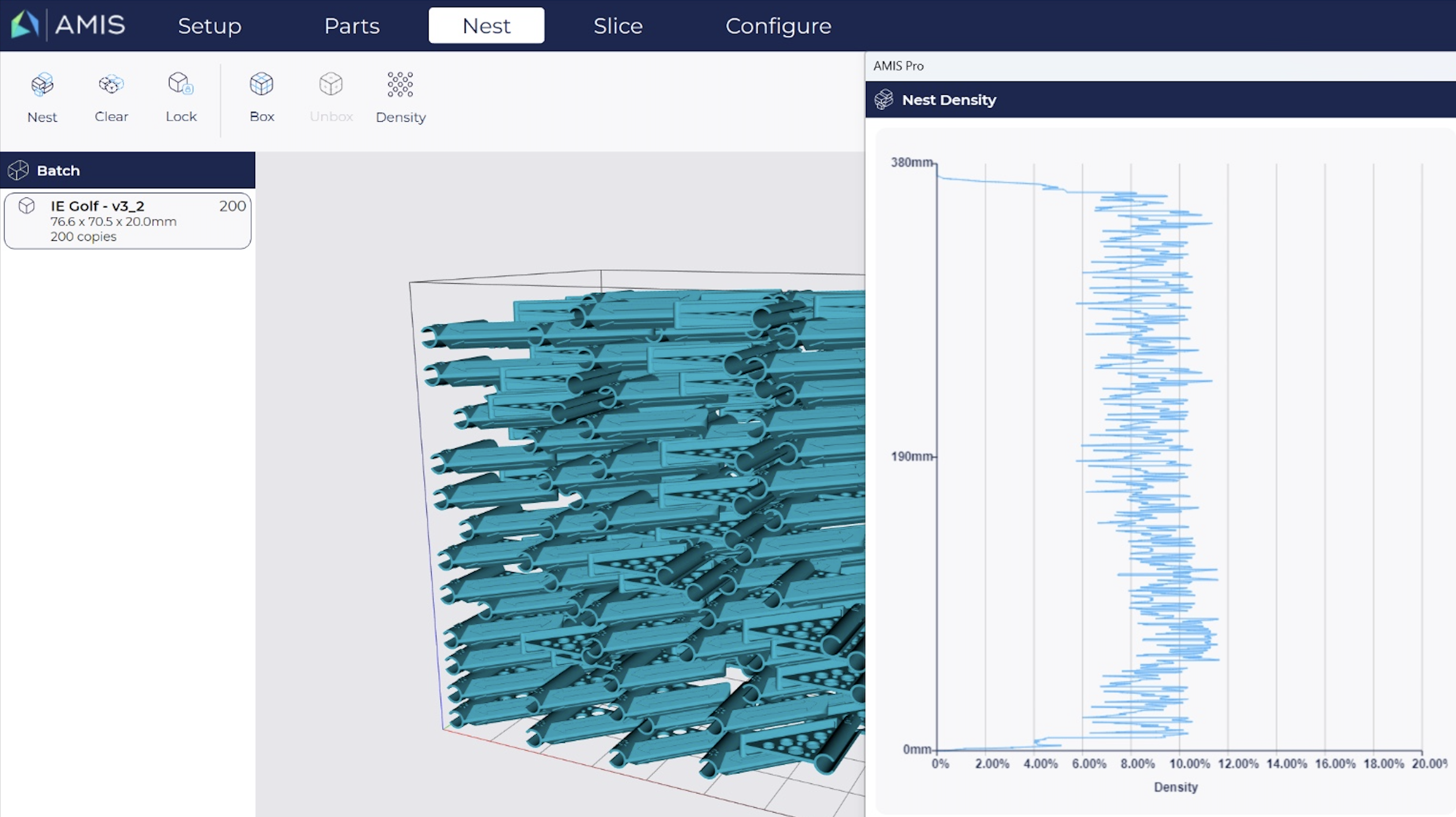
Task: Go to the Slice tab
Action: click(618, 26)
